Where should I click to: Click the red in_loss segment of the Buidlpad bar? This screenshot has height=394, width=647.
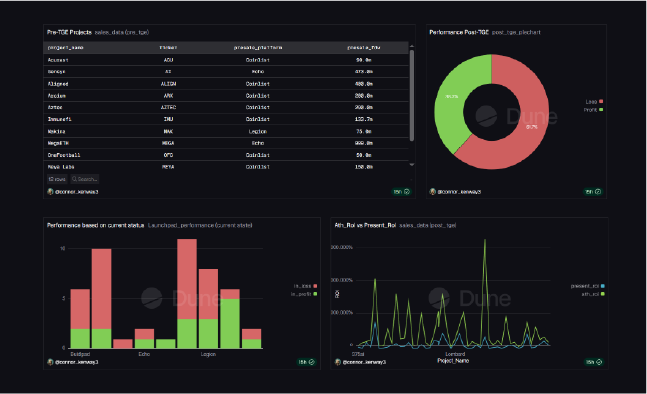click(x=80, y=309)
